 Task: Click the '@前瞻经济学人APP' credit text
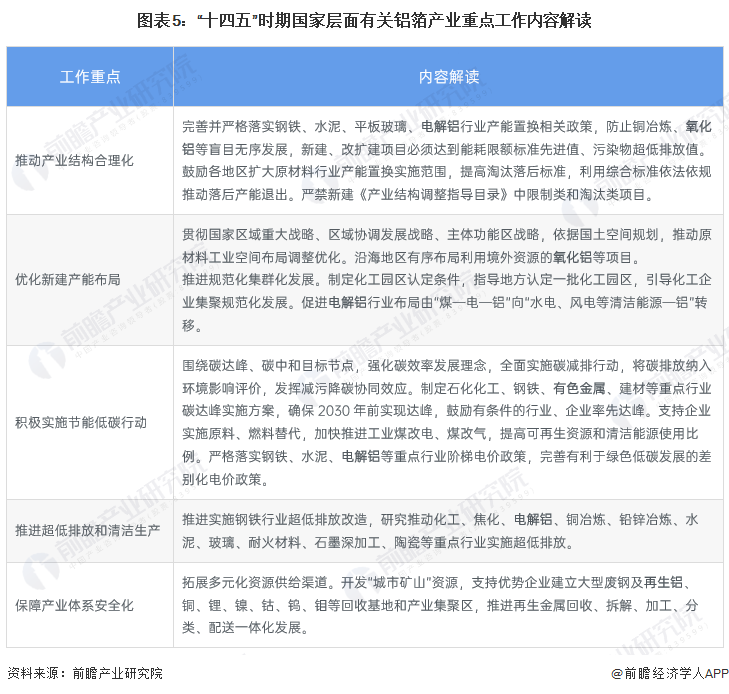point(669,673)
